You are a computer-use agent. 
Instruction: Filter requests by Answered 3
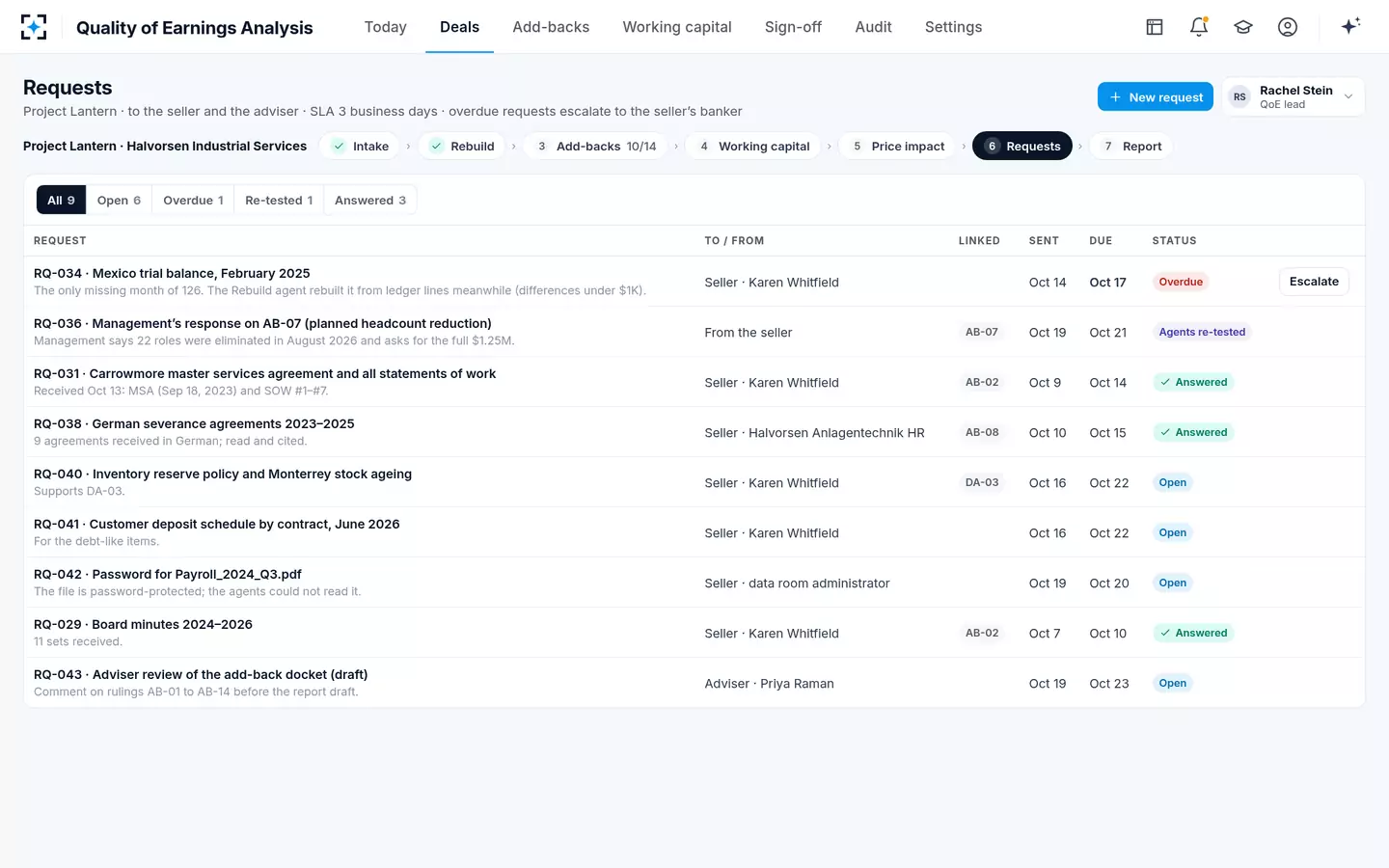click(x=370, y=200)
